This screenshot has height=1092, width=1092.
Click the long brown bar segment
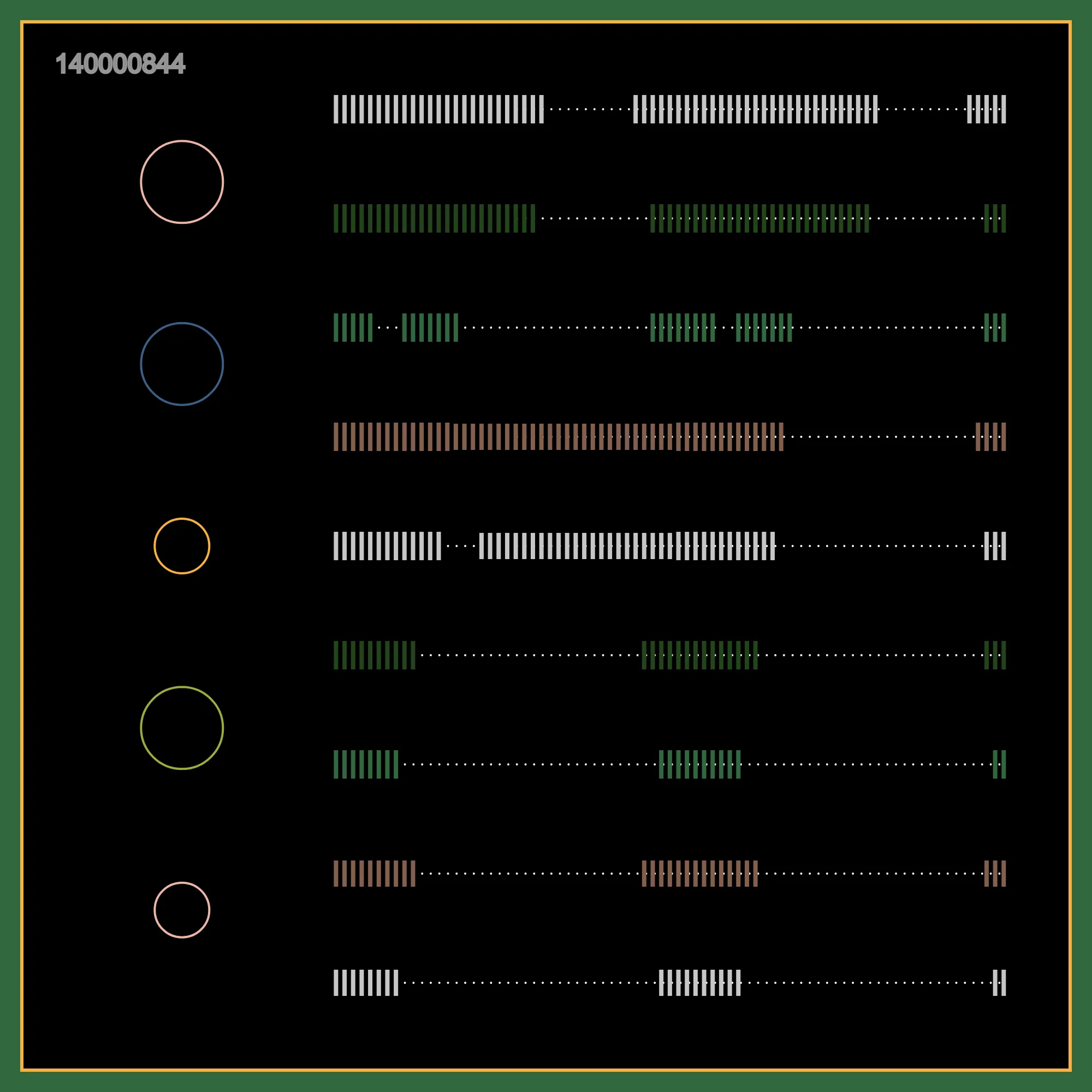pos(559,437)
